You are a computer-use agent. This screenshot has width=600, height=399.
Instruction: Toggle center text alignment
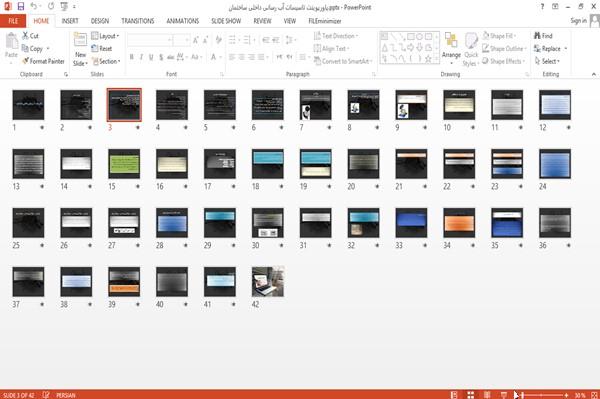241,57
